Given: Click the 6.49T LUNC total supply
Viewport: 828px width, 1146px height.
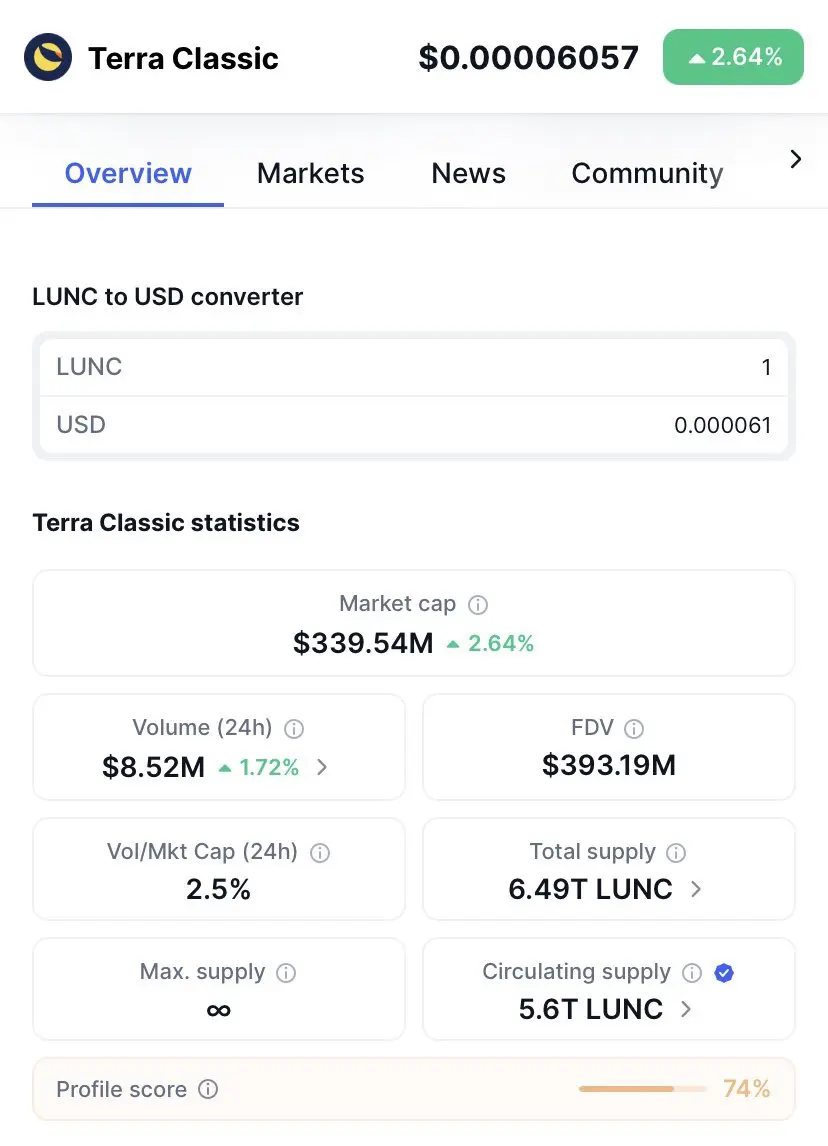Looking at the screenshot, I should pyautogui.click(x=590, y=889).
